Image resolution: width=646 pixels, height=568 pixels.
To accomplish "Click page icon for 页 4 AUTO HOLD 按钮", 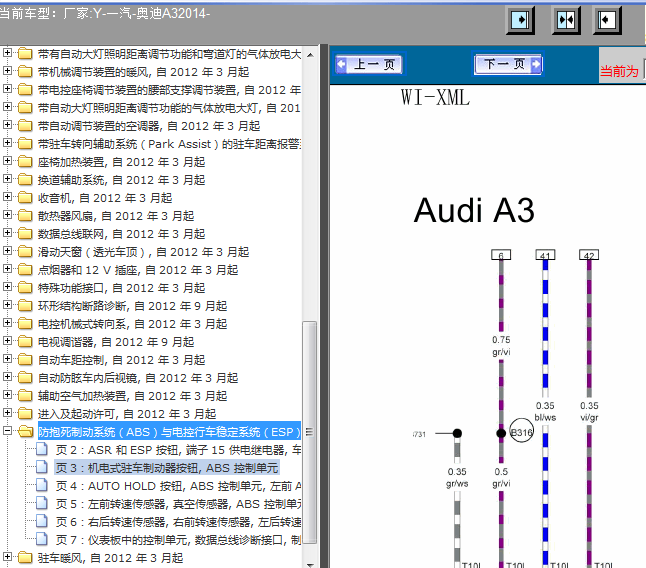I will 42,486.
